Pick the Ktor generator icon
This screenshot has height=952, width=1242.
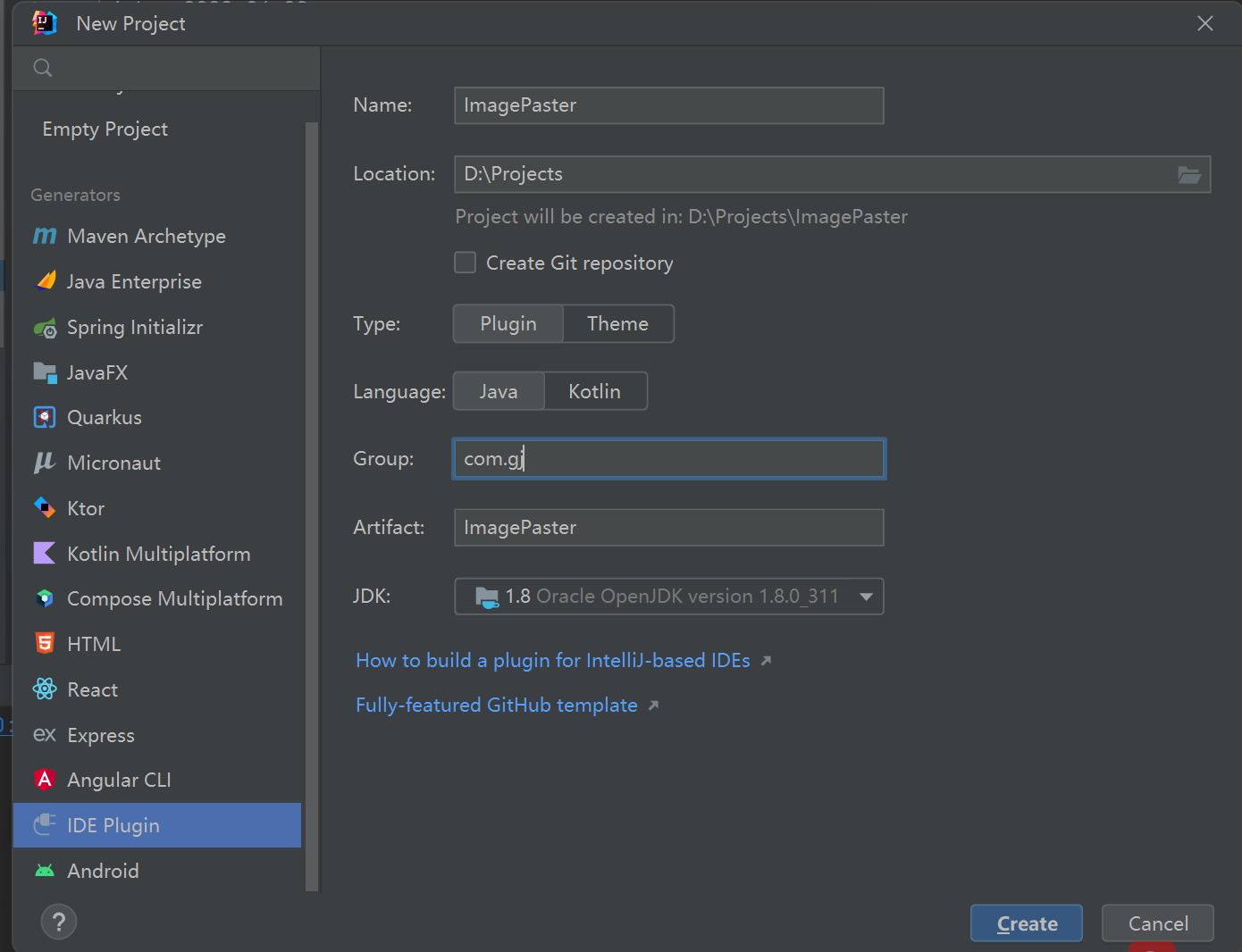(45, 508)
